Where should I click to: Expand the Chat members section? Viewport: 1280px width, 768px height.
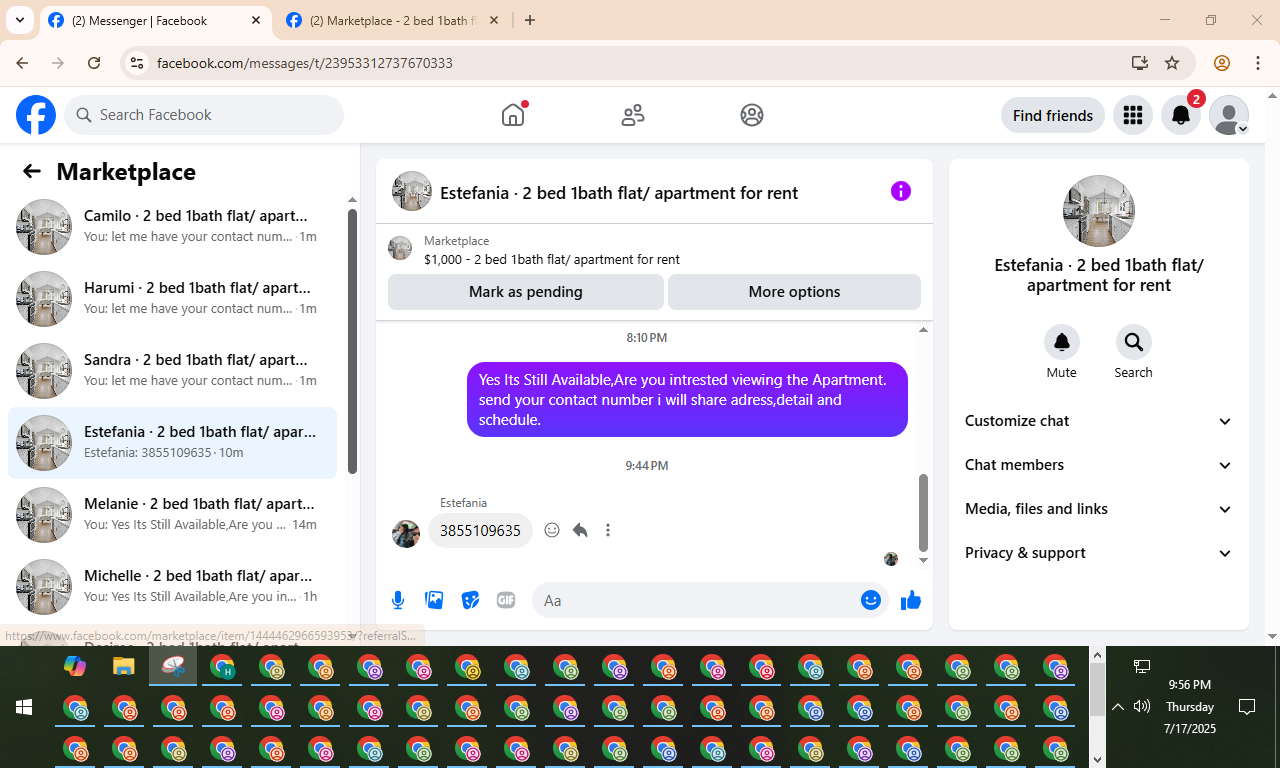tap(1099, 465)
